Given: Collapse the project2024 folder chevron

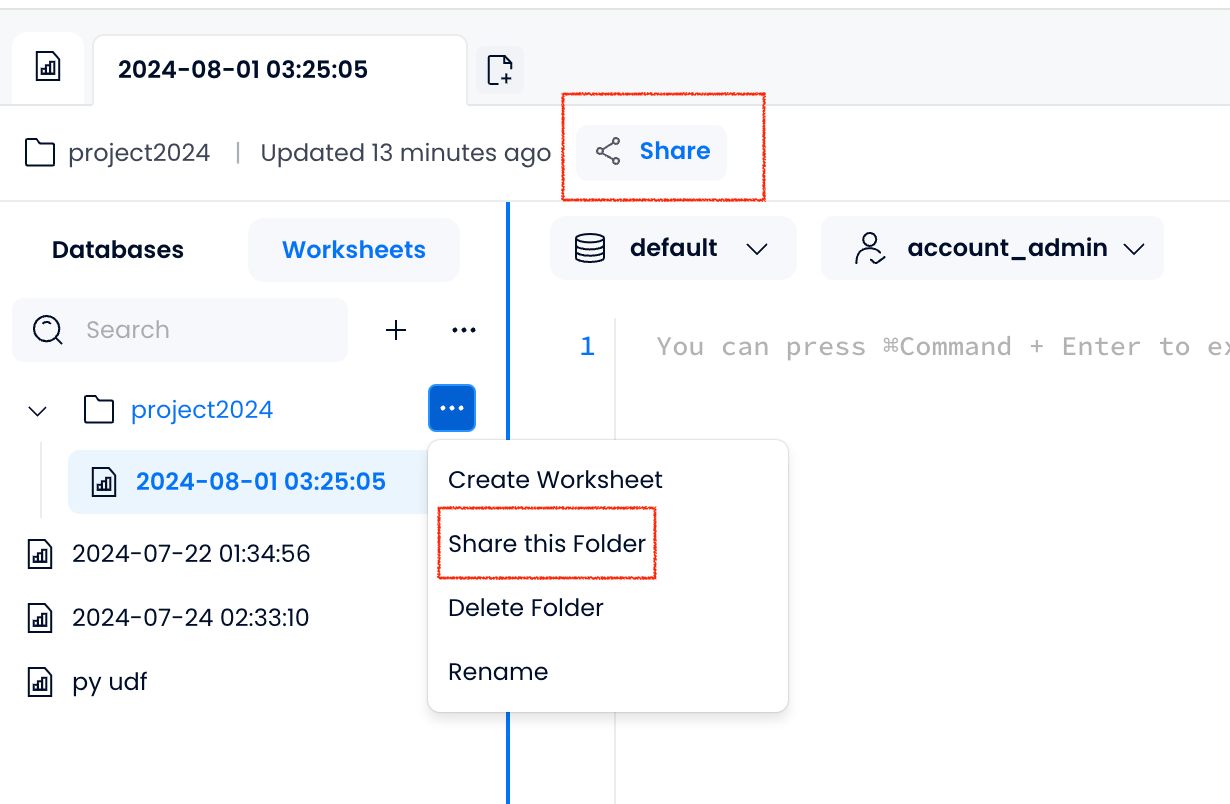Looking at the screenshot, I should click(38, 411).
